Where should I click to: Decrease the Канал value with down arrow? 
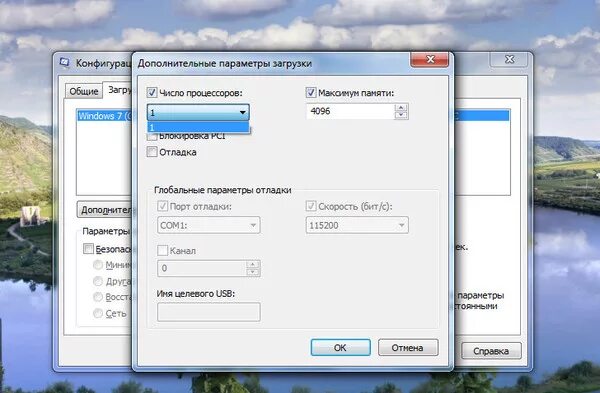pos(252,272)
